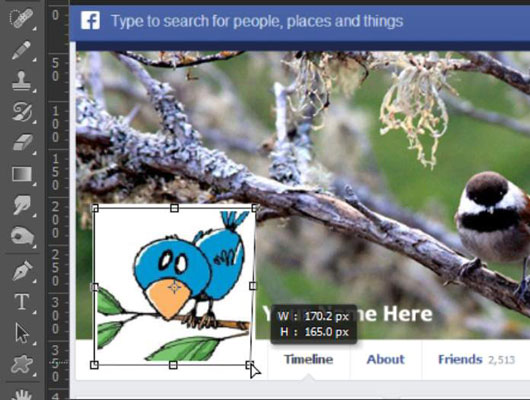Activate the Pen tool

pyautogui.click(x=22, y=270)
